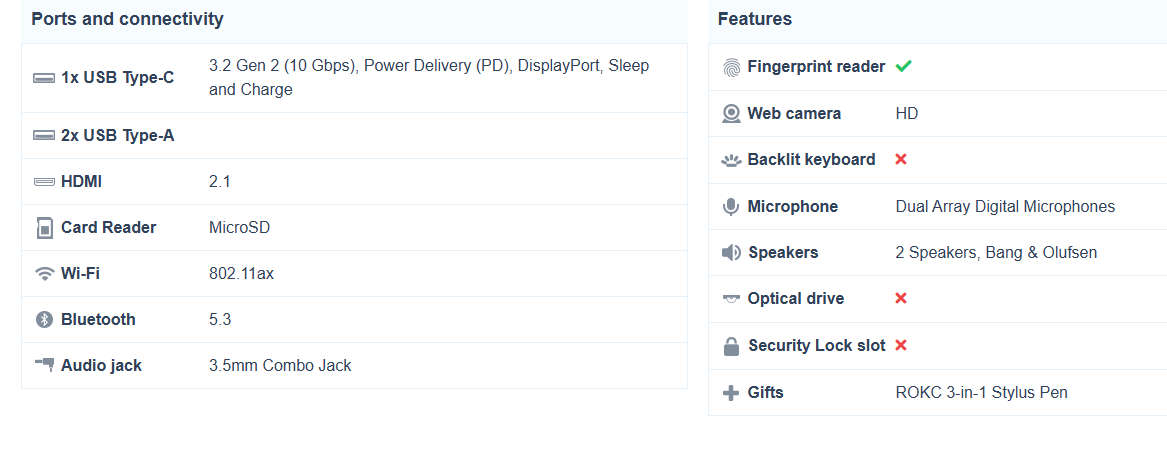Screen dimensions: 1167x449
Task: Click the Microphone icon
Action: click(732, 207)
